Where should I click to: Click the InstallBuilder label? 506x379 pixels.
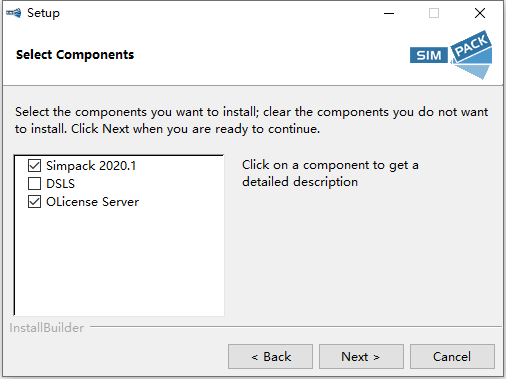(46, 328)
